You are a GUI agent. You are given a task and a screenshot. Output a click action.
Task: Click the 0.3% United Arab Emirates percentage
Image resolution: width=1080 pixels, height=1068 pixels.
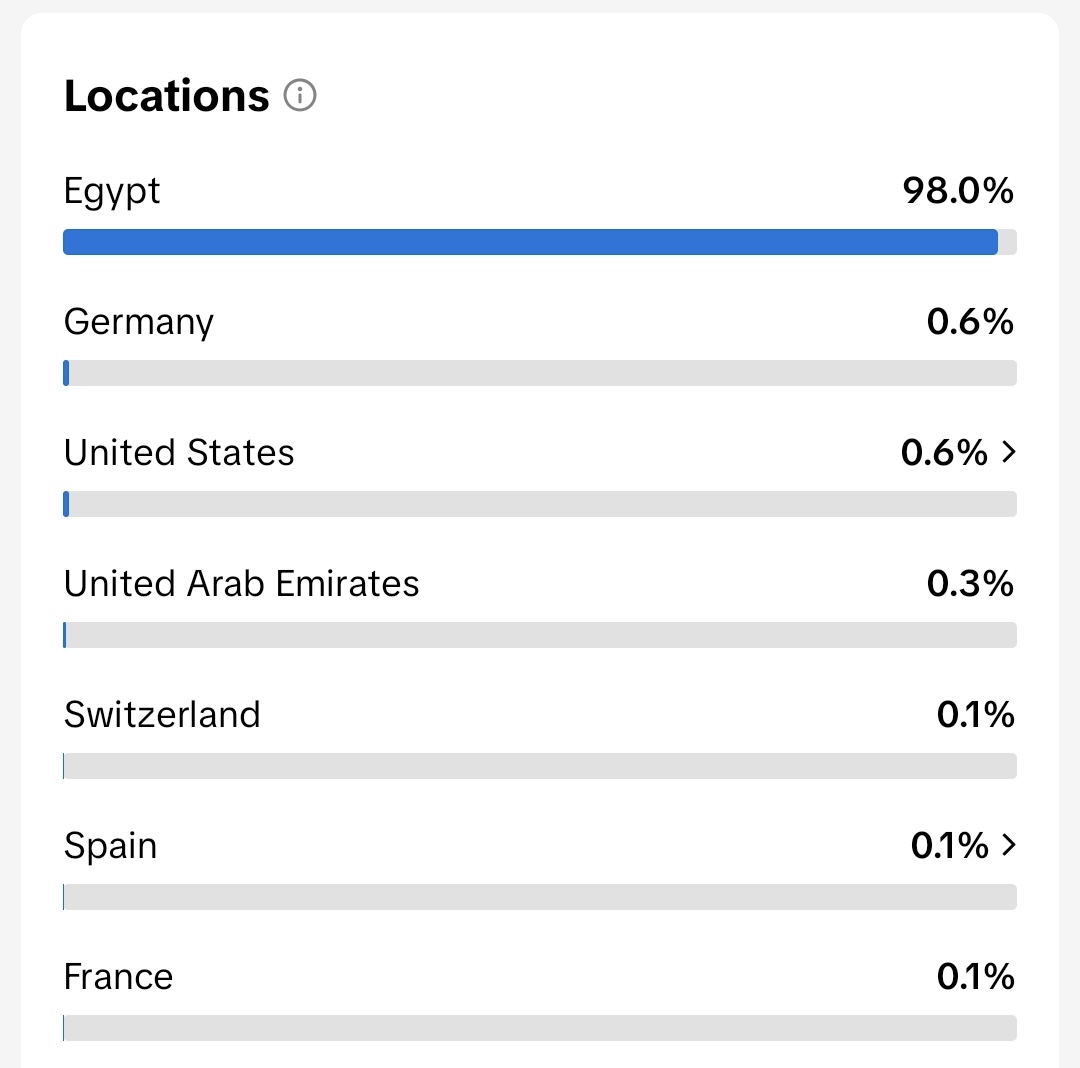971,583
